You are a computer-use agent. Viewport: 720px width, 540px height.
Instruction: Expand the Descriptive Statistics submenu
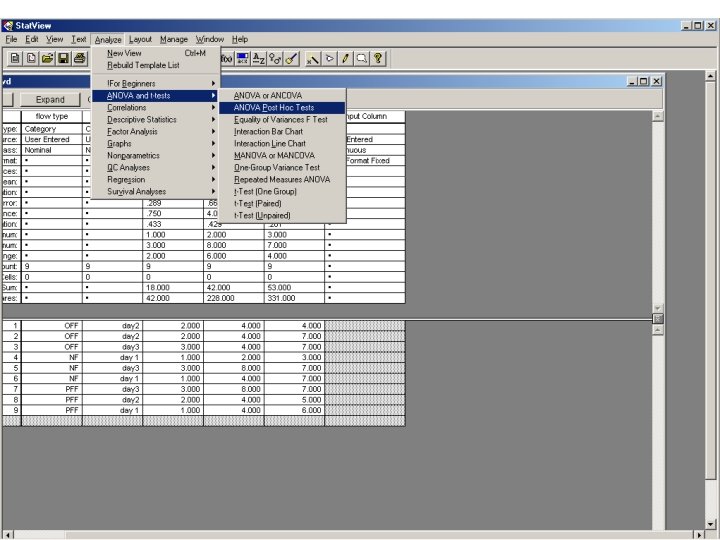tap(156, 119)
